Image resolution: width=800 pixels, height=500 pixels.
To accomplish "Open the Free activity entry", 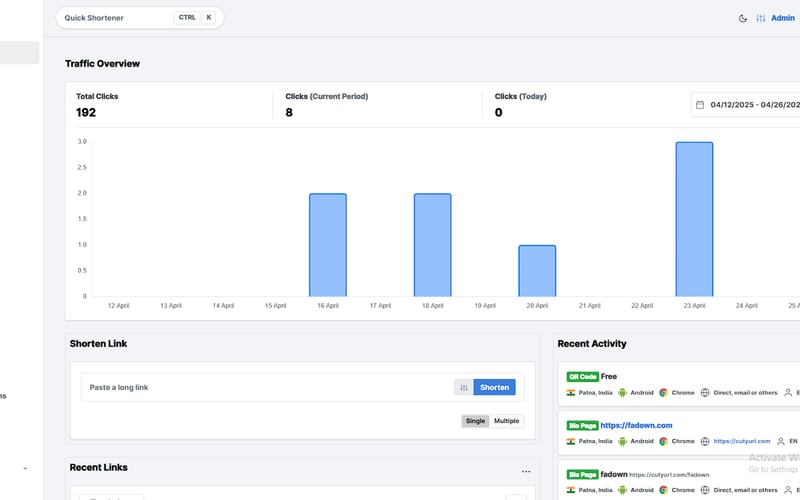I will click(x=609, y=377).
